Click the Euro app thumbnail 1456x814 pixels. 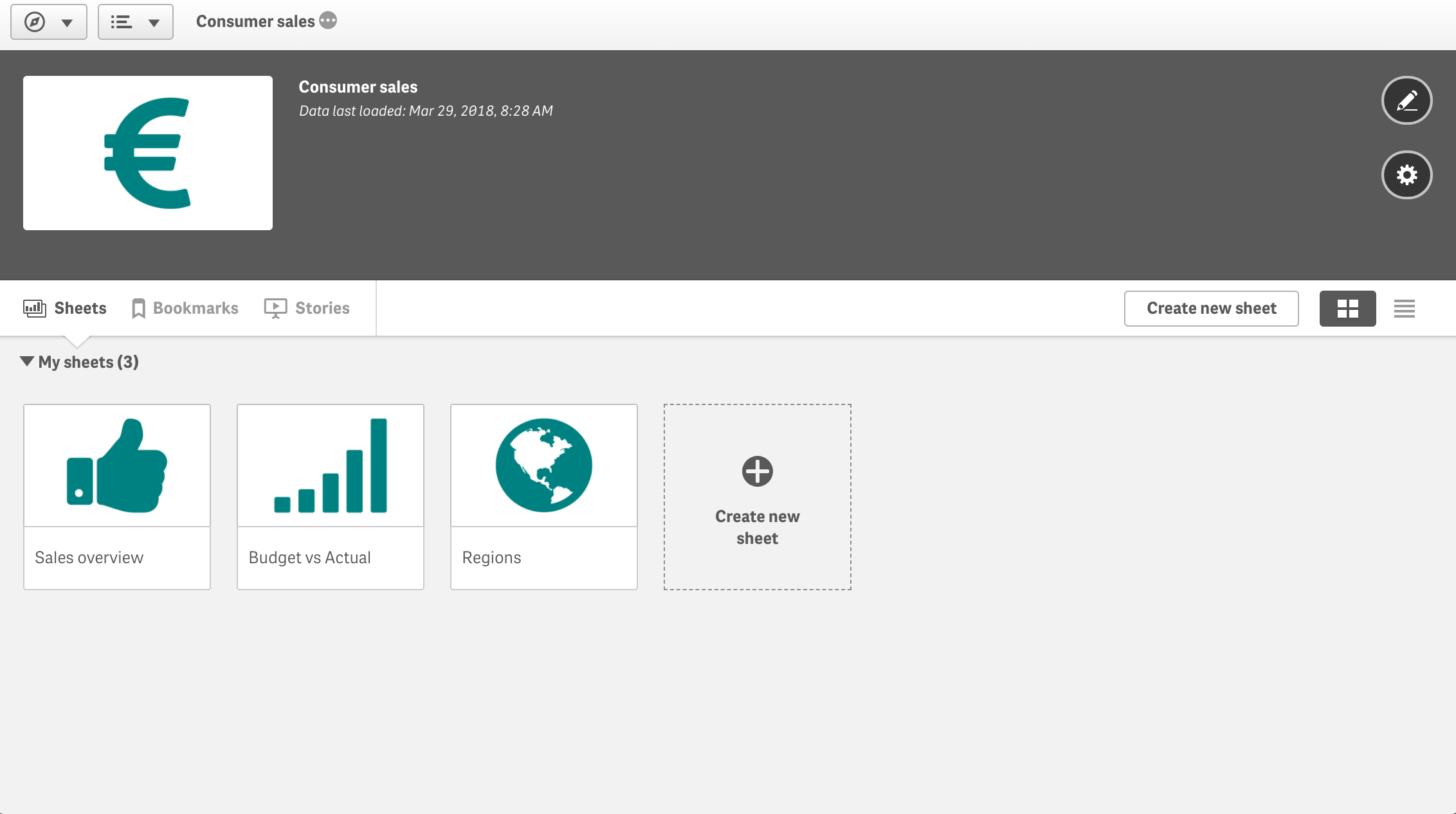[148, 153]
